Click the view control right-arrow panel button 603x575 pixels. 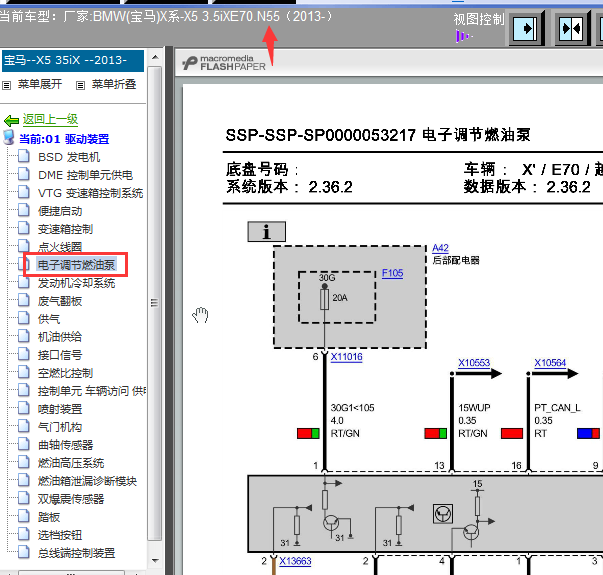pos(525,28)
